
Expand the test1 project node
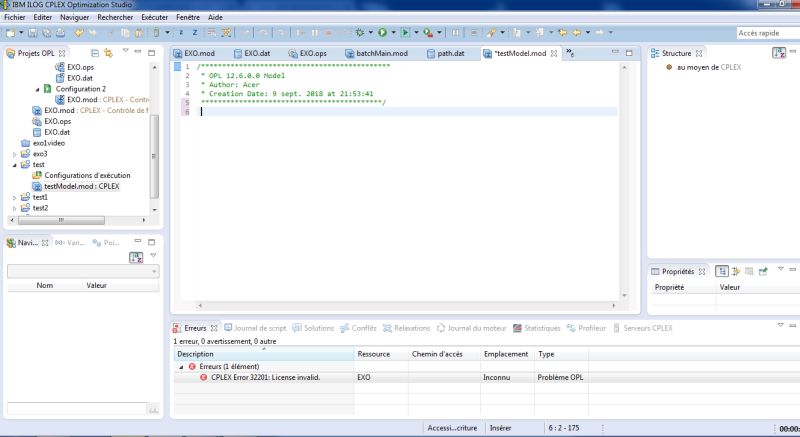point(14,197)
